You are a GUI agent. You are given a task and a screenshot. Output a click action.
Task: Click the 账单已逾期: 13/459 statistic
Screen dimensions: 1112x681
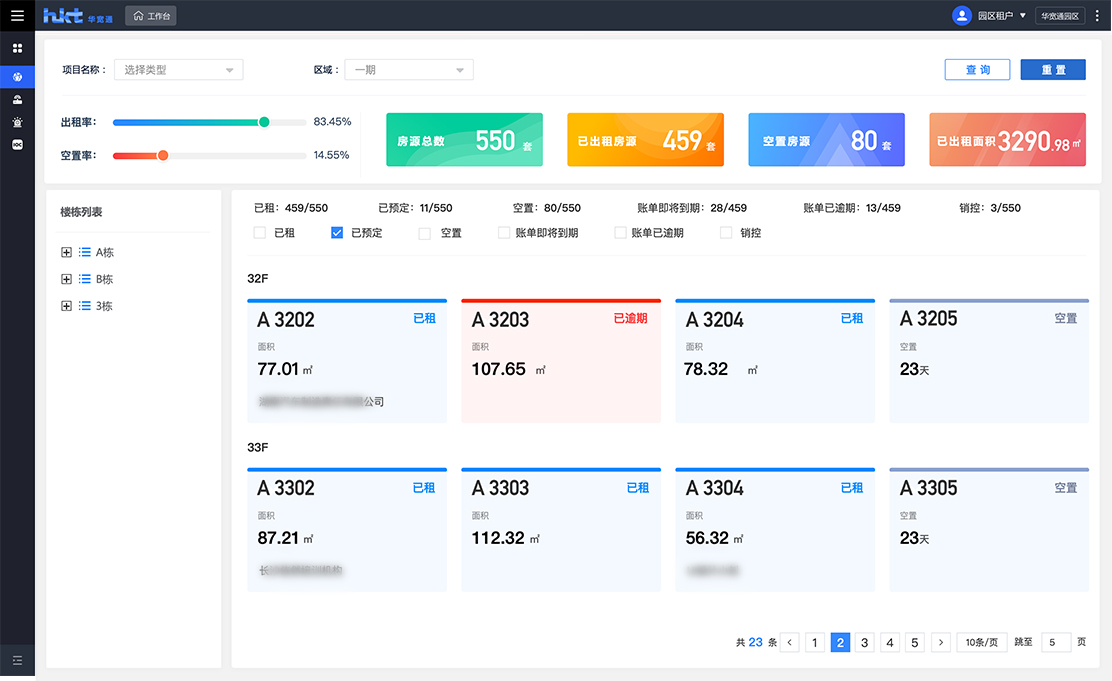click(x=852, y=208)
